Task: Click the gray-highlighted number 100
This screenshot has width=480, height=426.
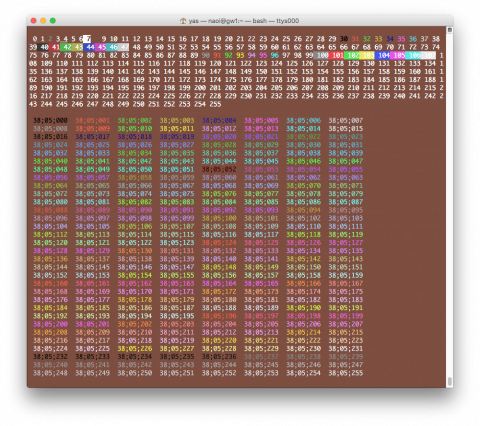Action: (x=322, y=55)
